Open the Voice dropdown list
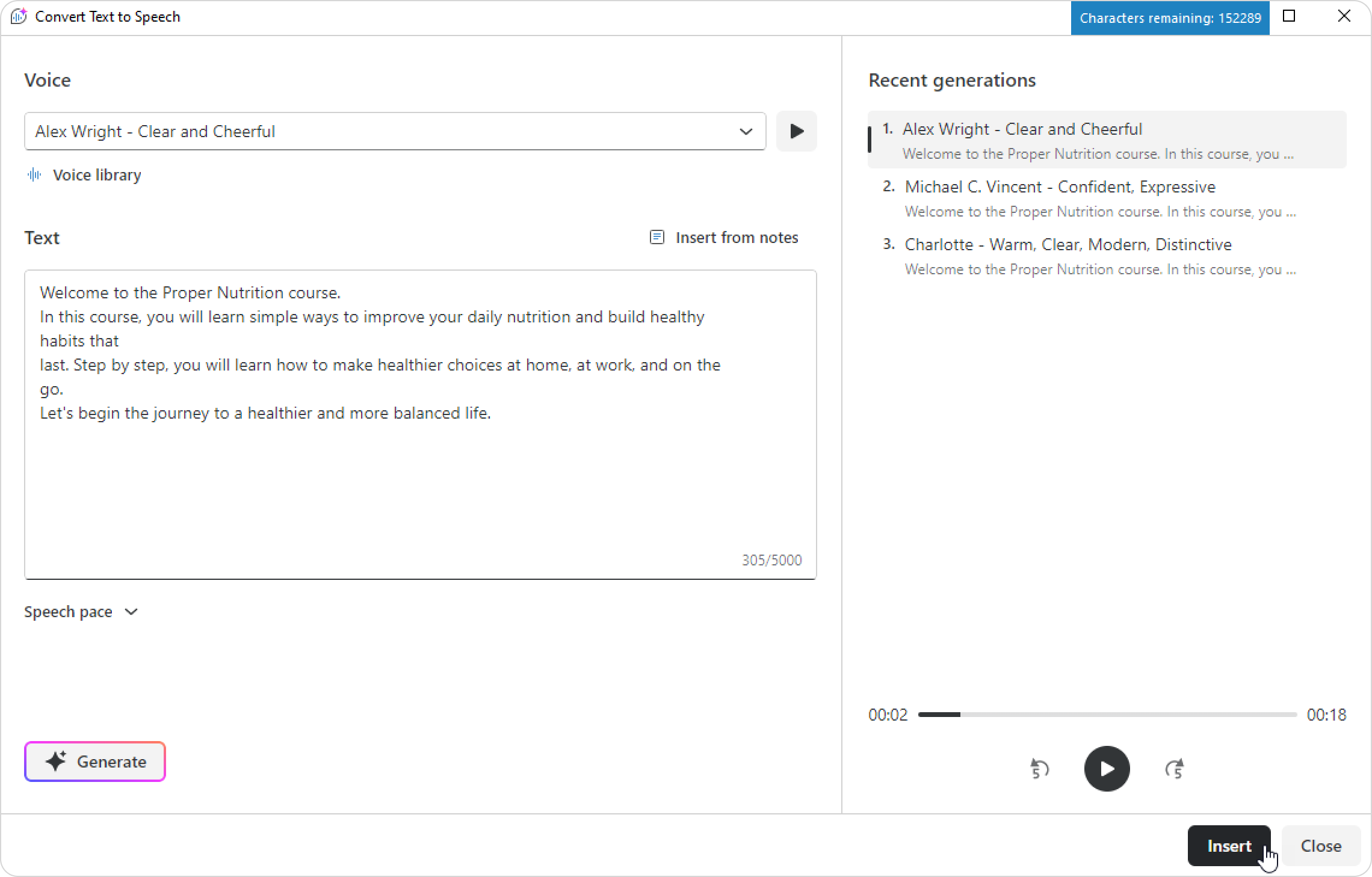Screen dimensions: 1372x877 (746, 131)
